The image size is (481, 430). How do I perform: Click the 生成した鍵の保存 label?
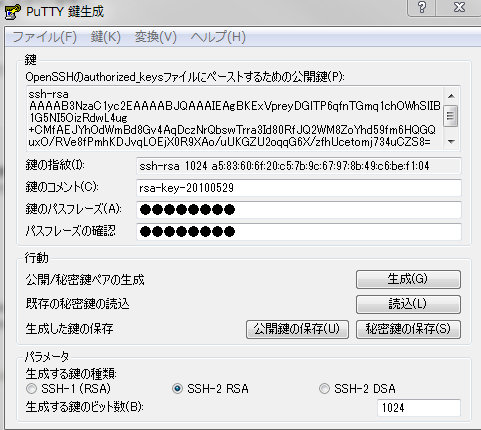(x=69, y=329)
